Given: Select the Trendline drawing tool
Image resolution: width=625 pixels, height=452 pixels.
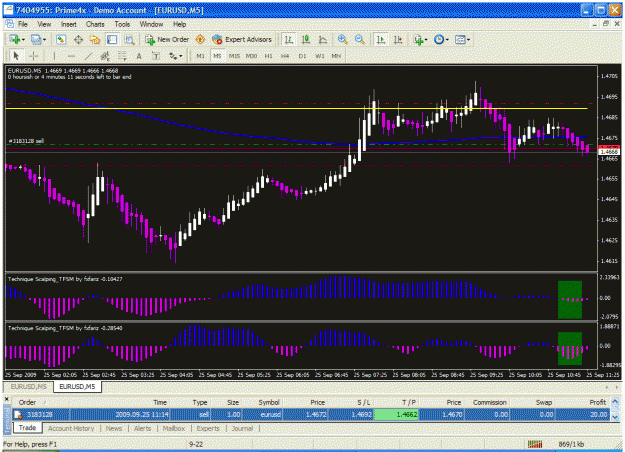Looking at the screenshot, I should point(88,56).
